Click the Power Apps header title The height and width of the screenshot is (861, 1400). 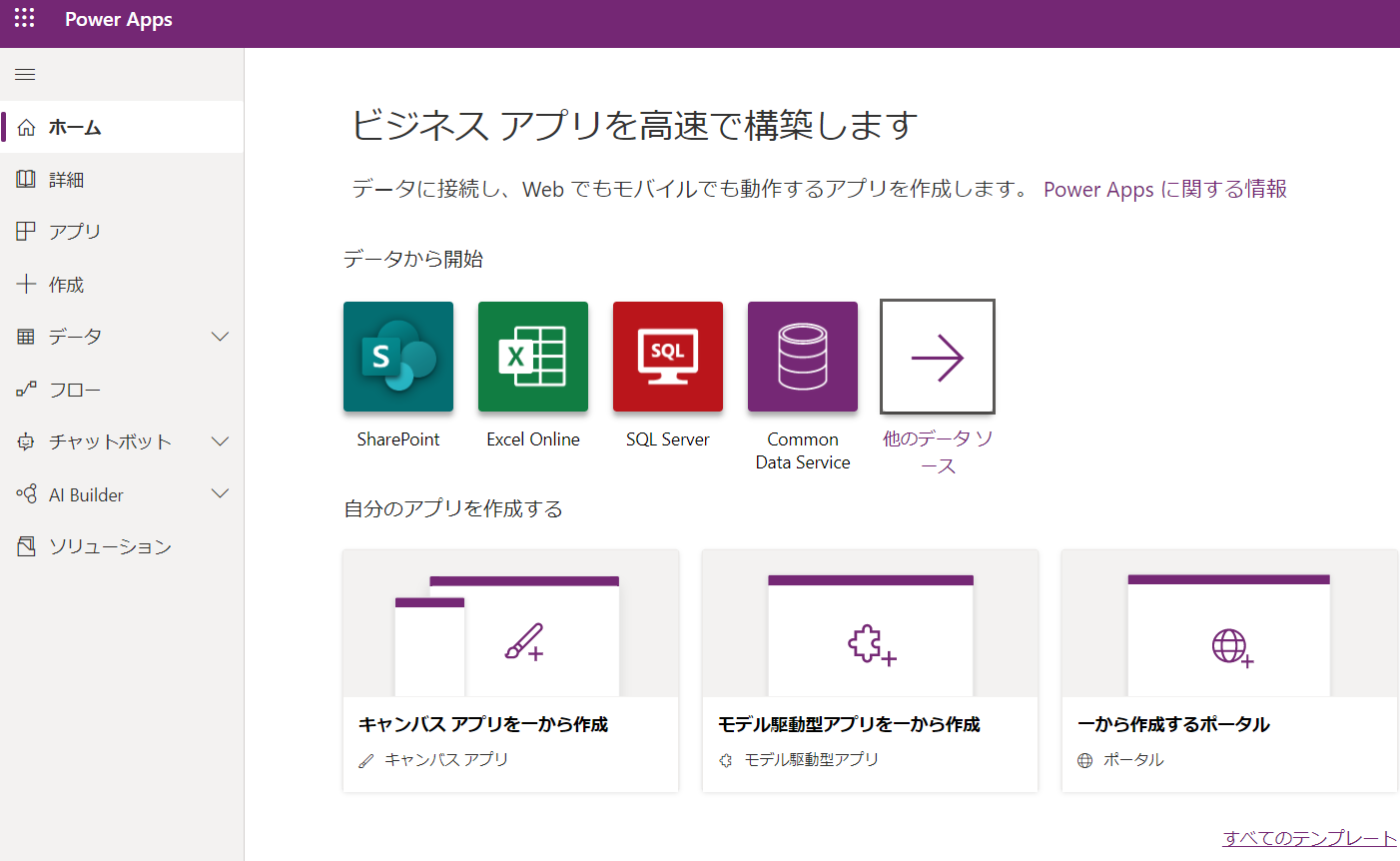(x=119, y=19)
